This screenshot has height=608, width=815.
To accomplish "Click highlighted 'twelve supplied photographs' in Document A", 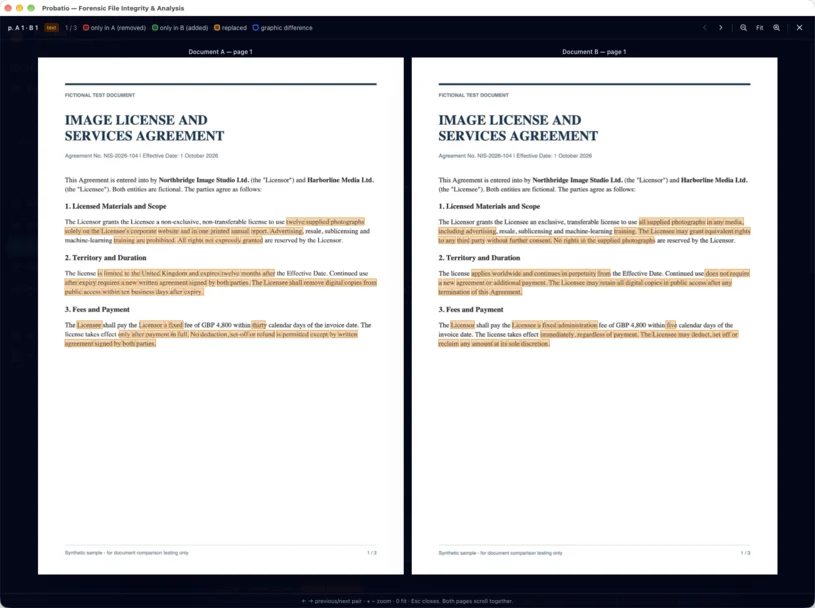I will click(325, 222).
